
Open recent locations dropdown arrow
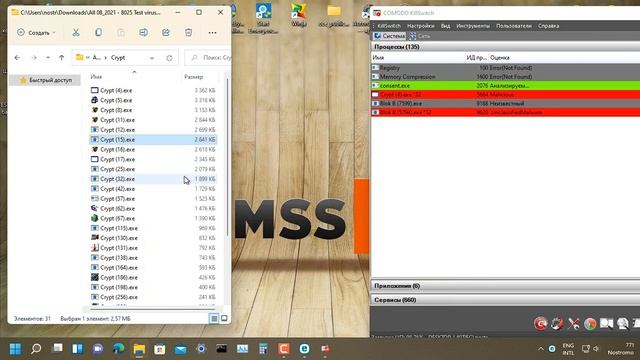(x=48, y=58)
